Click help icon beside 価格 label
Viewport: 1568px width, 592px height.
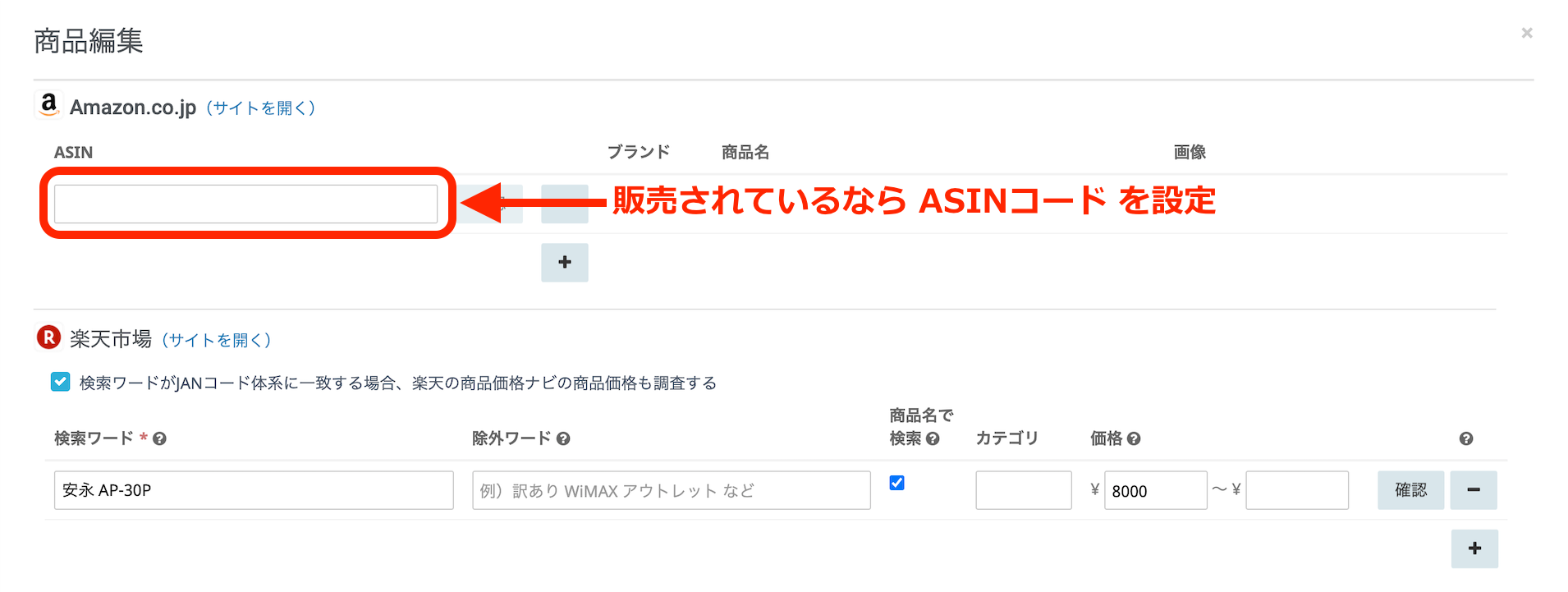(x=1134, y=439)
